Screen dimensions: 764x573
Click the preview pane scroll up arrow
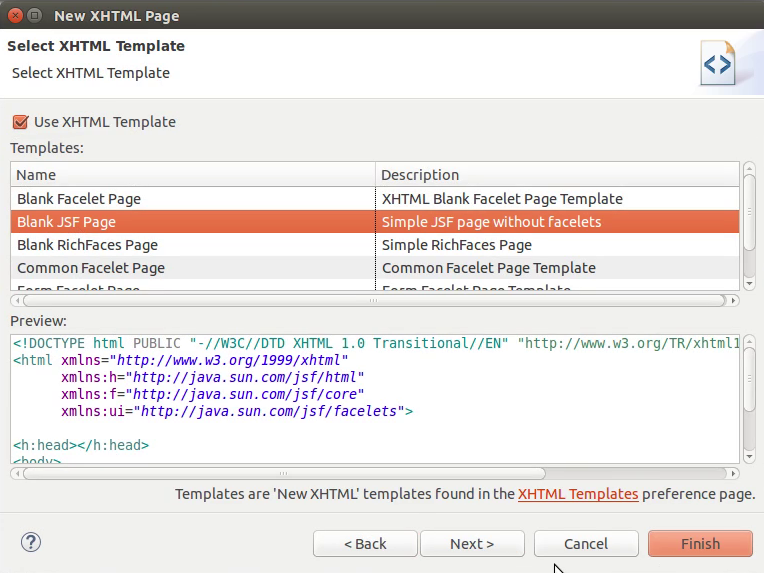point(749,342)
